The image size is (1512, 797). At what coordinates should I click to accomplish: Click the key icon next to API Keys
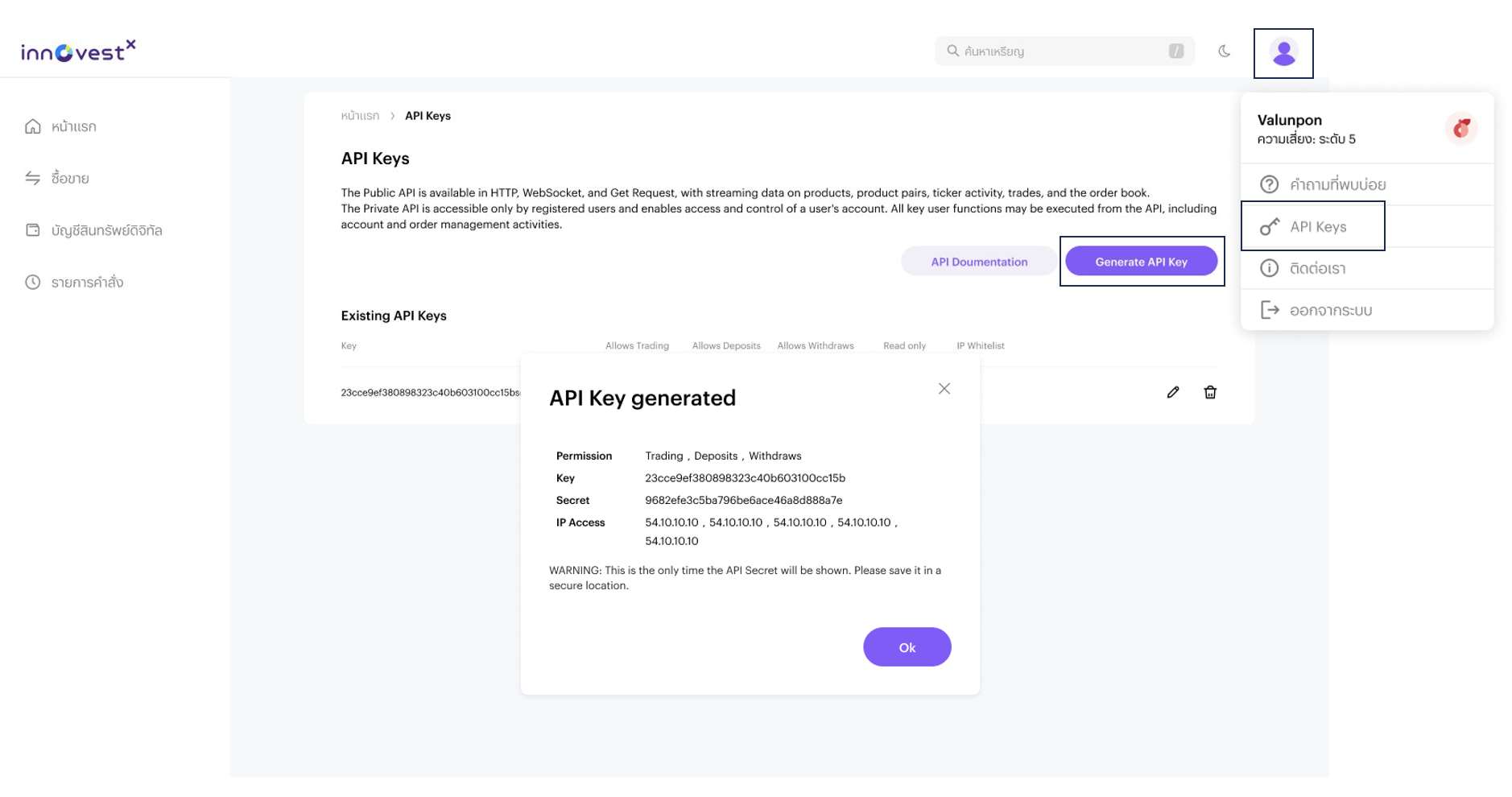point(1270,226)
